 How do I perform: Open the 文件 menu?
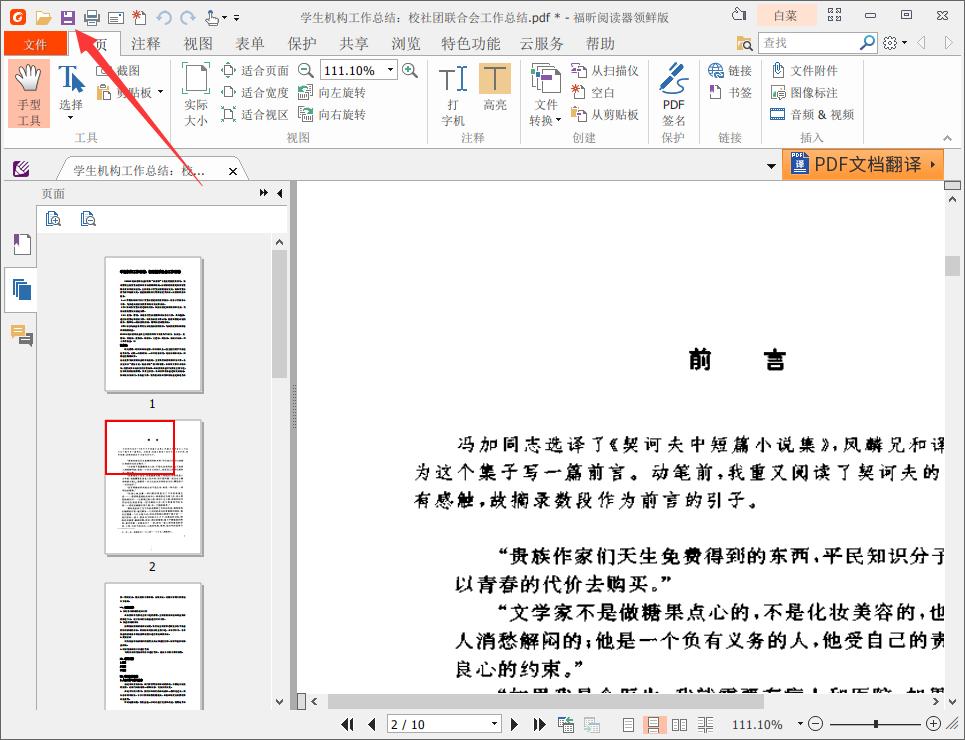click(x=35, y=44)
